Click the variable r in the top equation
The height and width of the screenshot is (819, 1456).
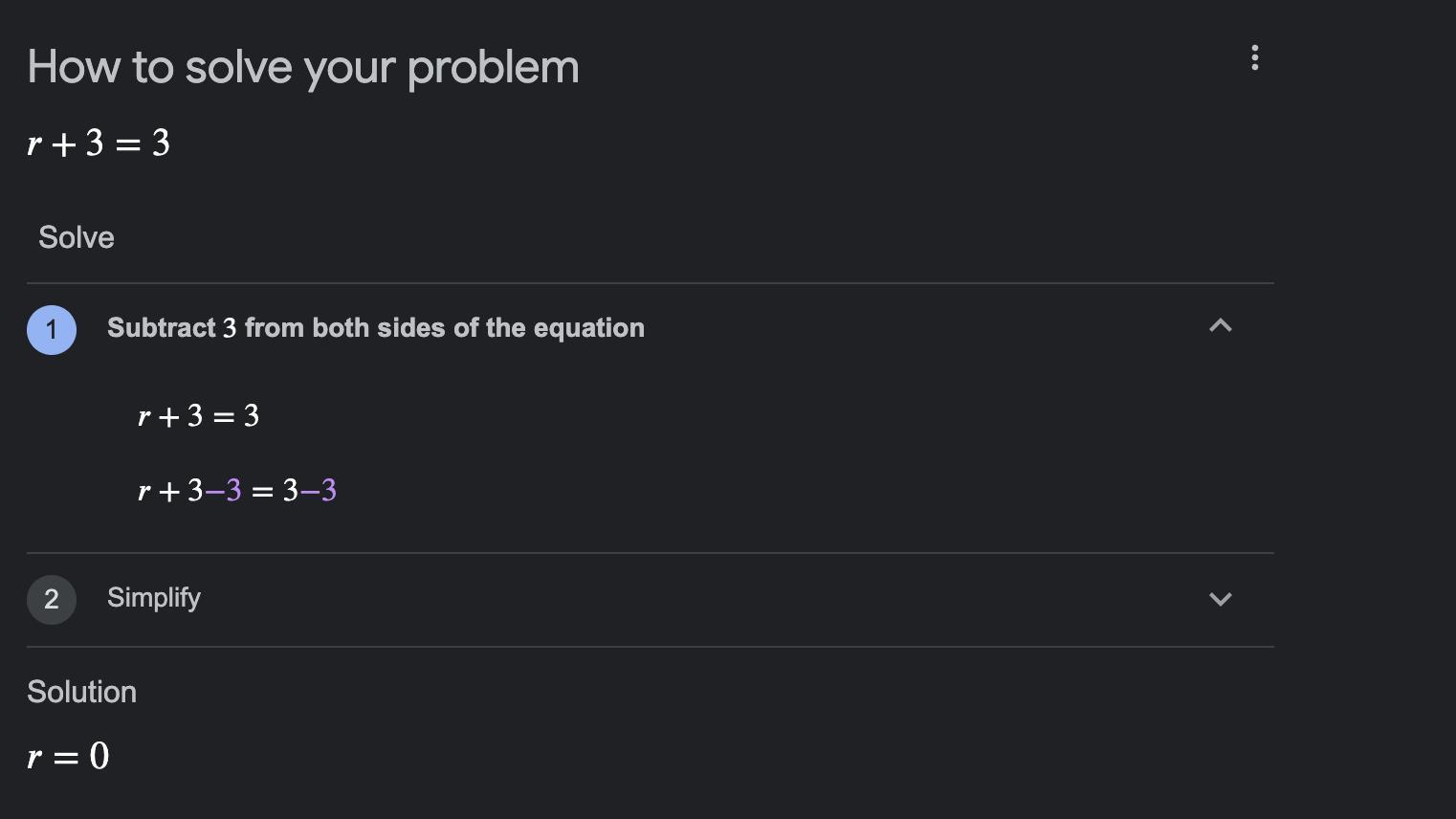34,144
